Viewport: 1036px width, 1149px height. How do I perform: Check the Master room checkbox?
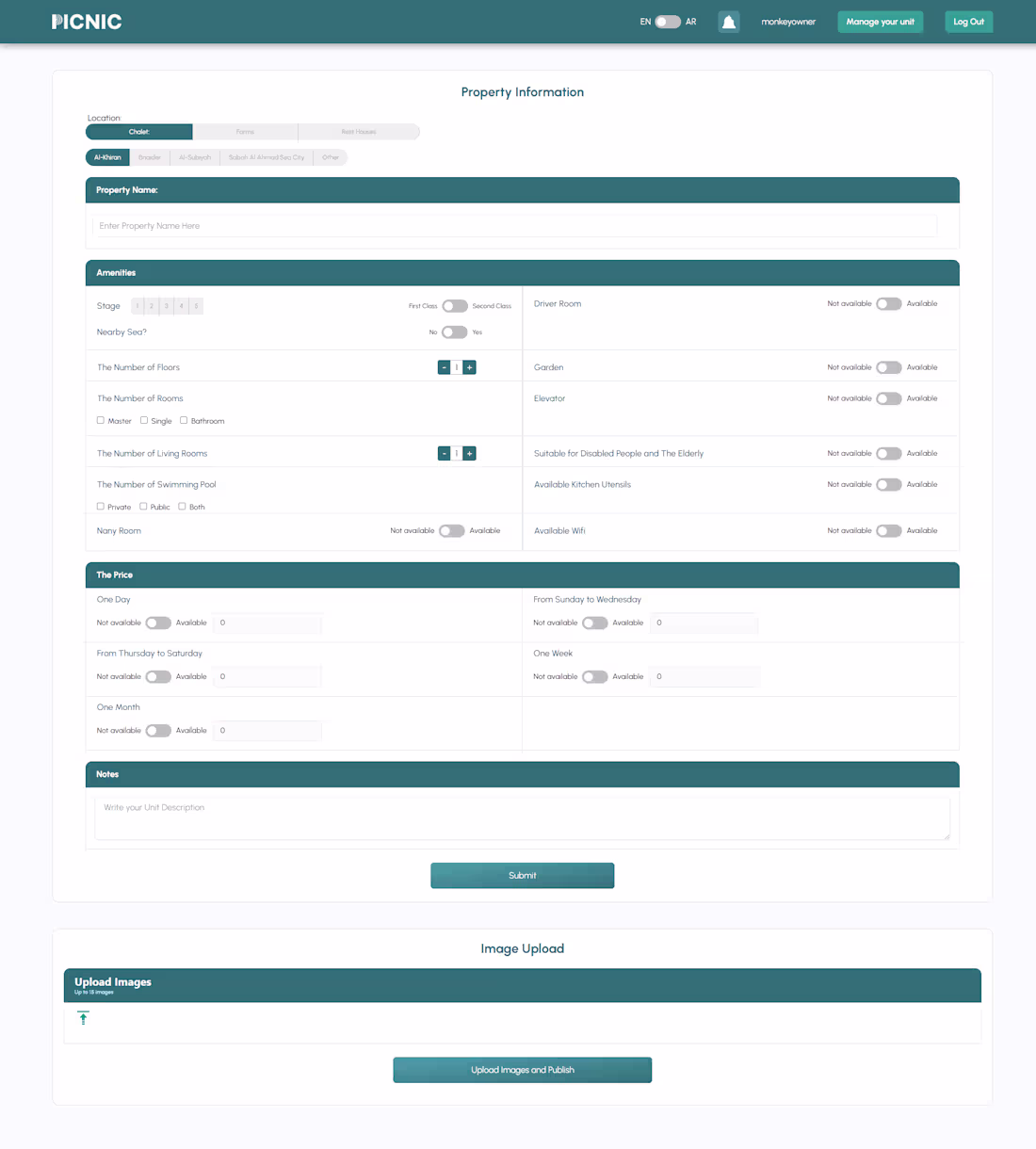click(101, 420)
